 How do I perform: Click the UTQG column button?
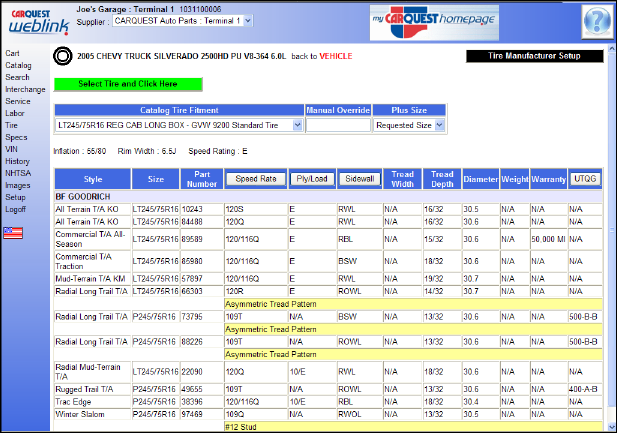pyautogui.click(x=585, y=179)
